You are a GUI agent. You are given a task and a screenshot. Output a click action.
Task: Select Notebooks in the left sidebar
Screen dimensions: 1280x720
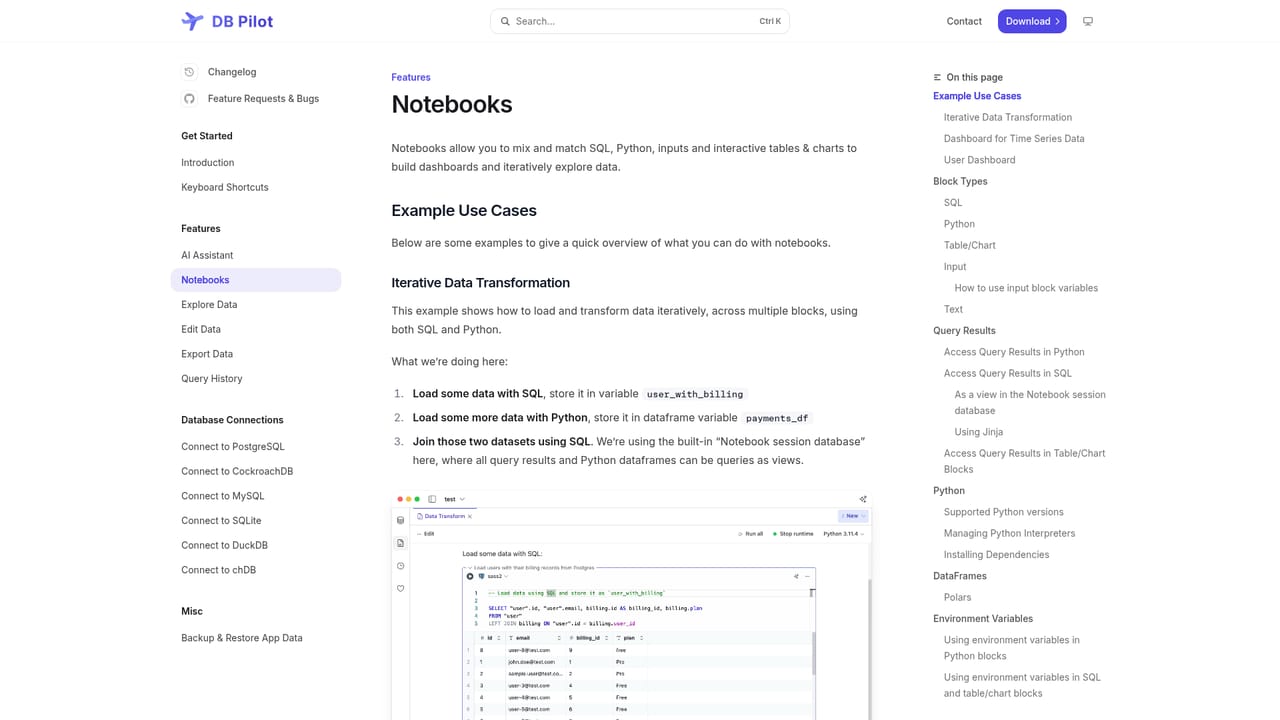click(256, 280)
